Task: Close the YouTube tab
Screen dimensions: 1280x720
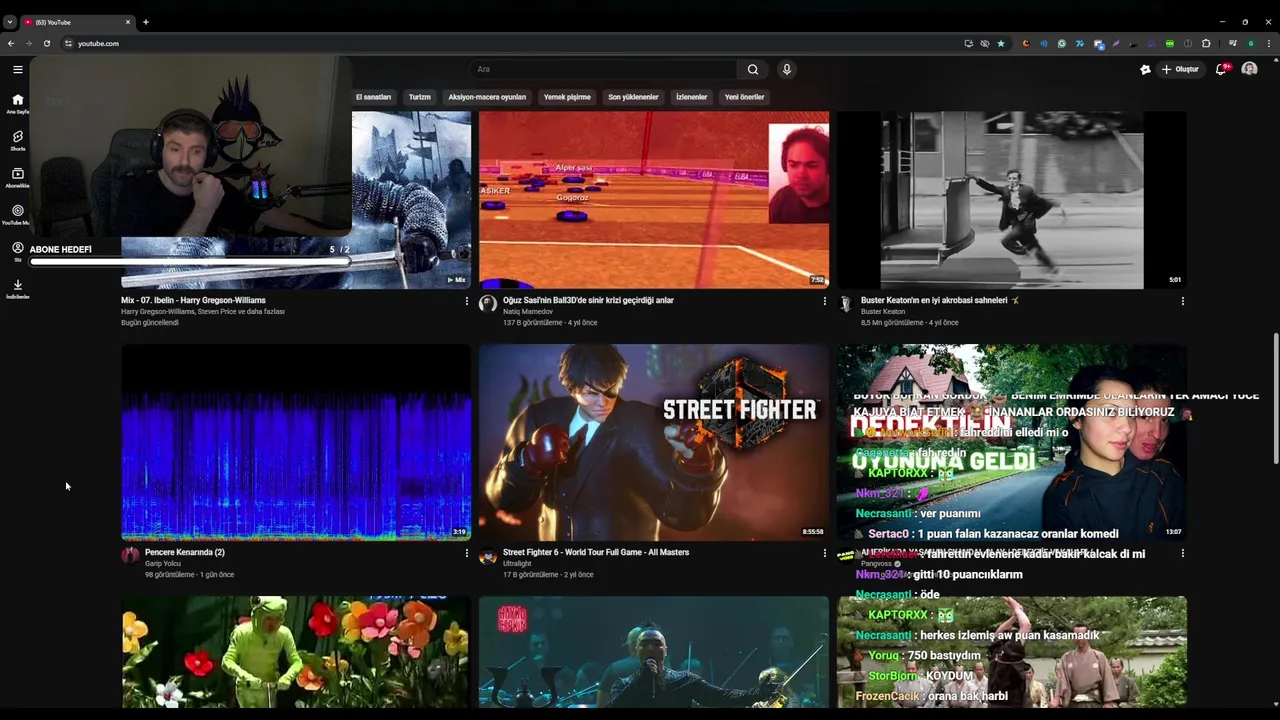Action: pyautogui.click(x=128, y=21)
